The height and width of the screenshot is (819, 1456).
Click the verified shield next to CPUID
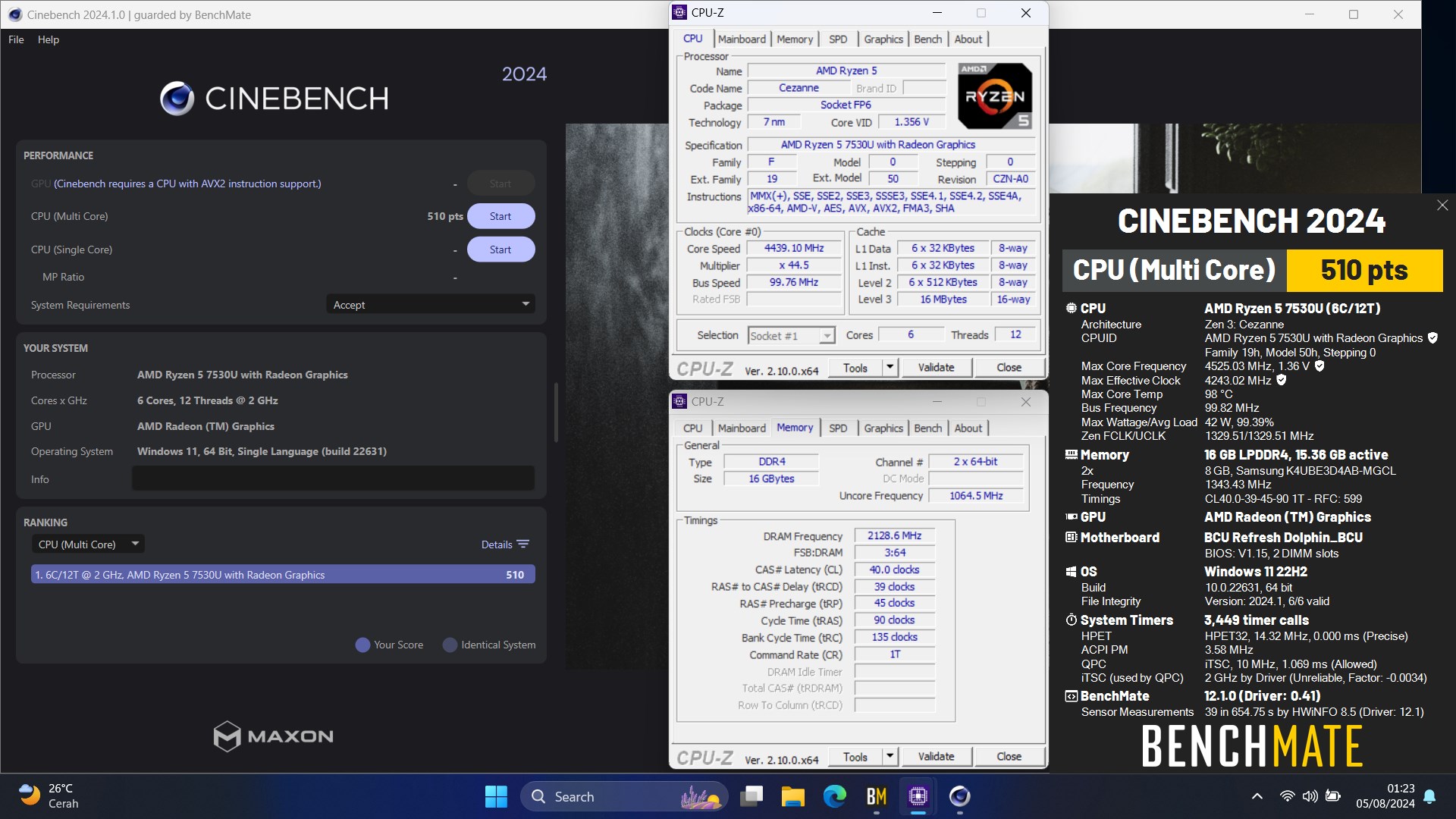click(x=1432, y=338)
